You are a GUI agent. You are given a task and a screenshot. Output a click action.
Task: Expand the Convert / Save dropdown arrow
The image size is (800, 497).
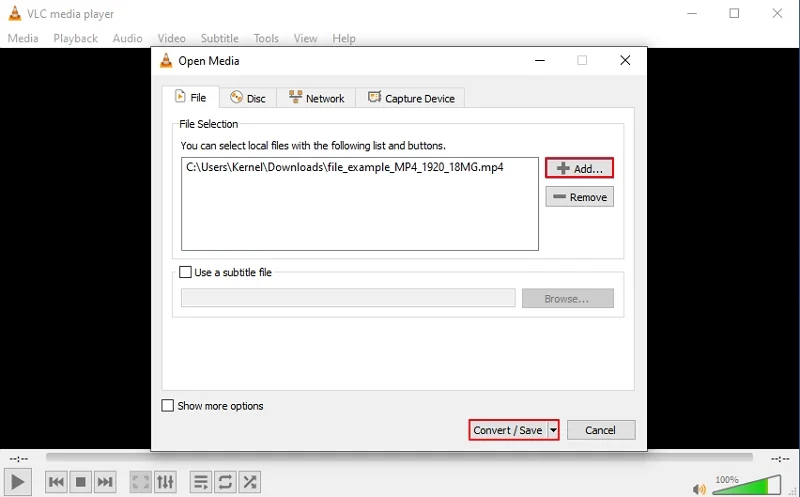[553, 430]
